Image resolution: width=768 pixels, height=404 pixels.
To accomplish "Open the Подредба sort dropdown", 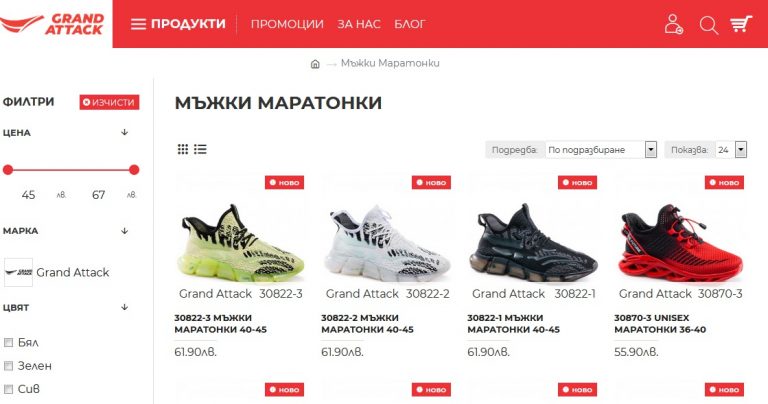I will (601, 150).
